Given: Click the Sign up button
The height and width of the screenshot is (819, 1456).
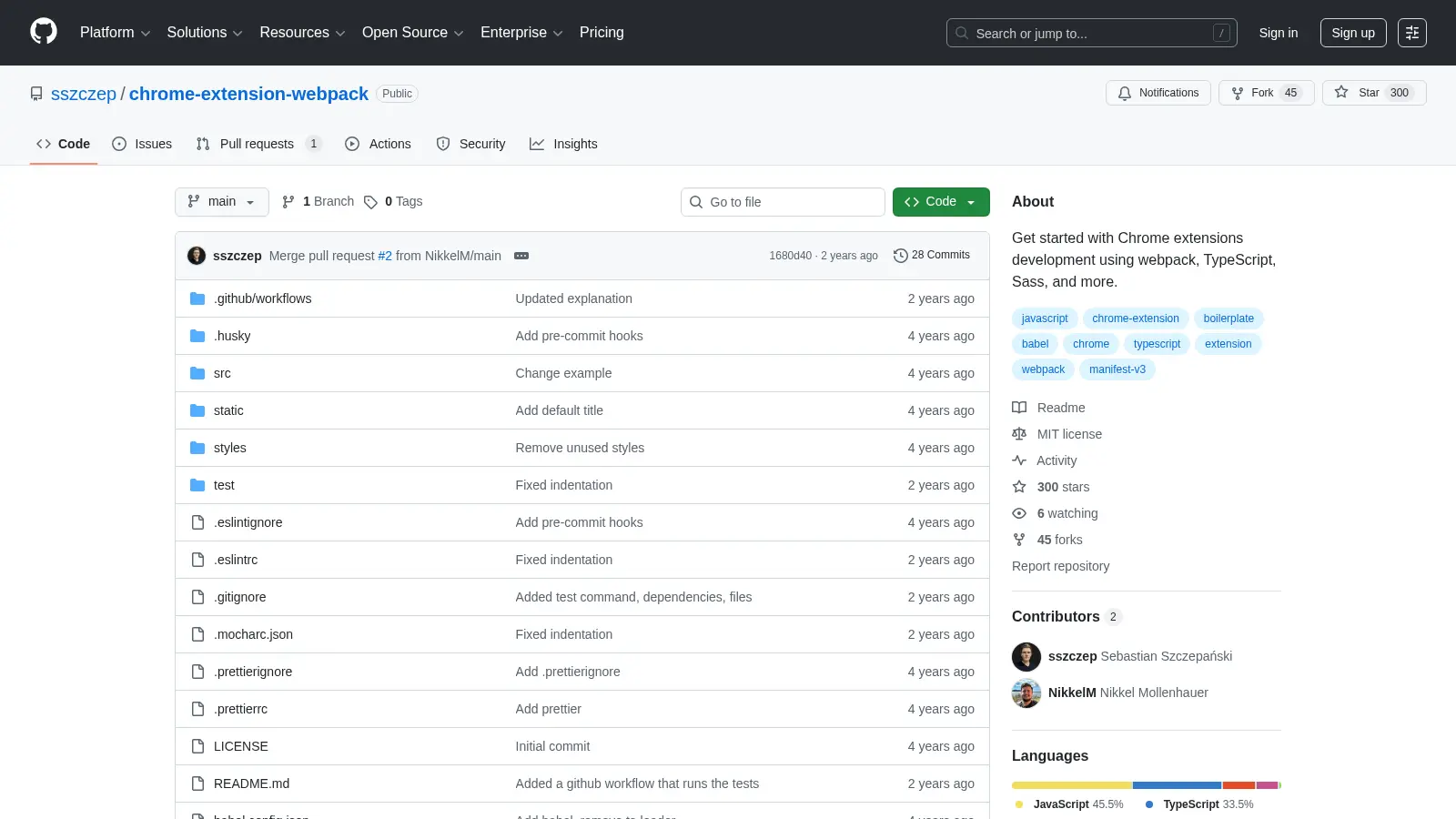Looking at the screenshot, I should (x=1353, y=33).
